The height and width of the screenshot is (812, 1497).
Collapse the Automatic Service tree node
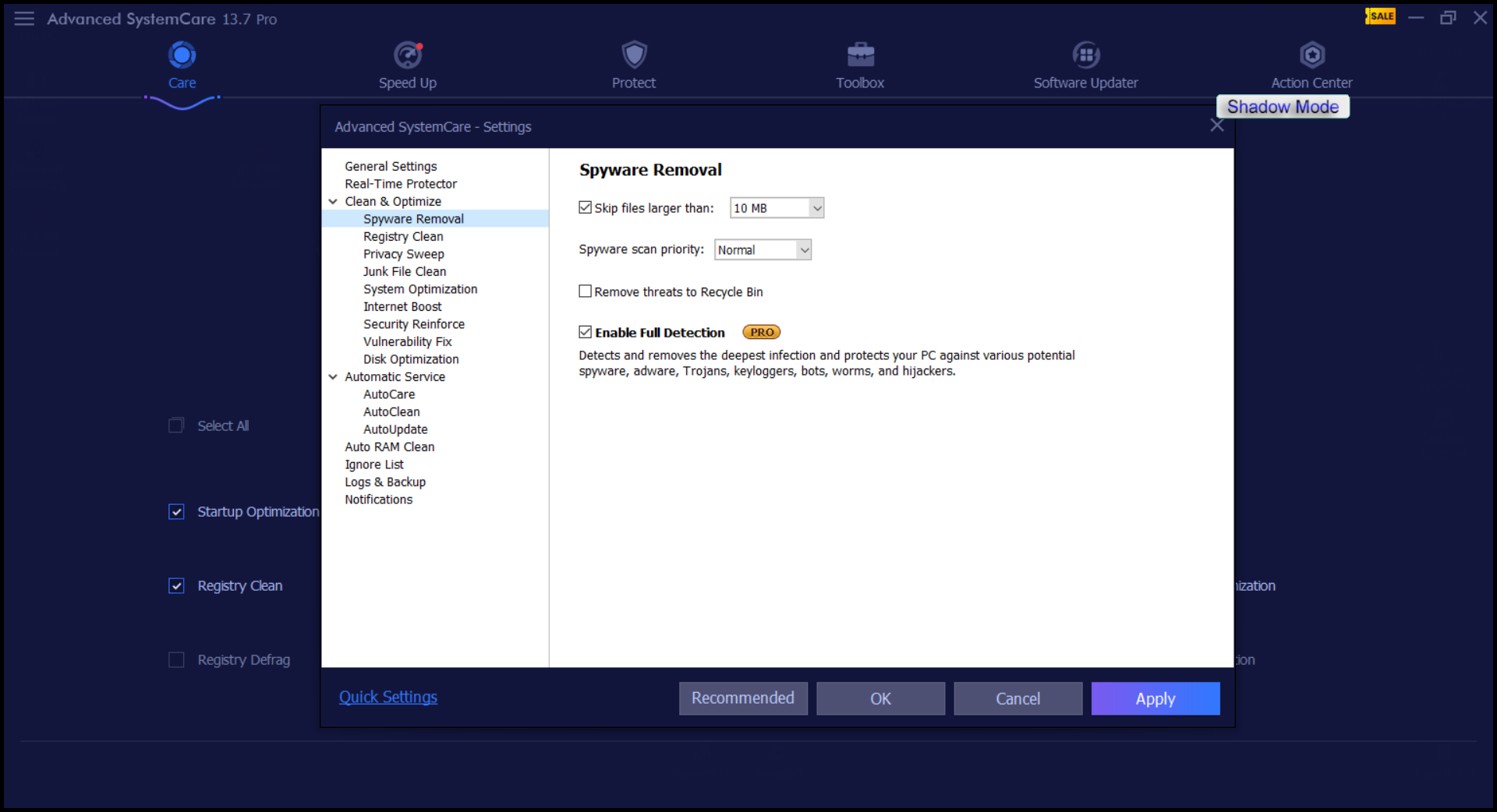(x=333, y=377)
